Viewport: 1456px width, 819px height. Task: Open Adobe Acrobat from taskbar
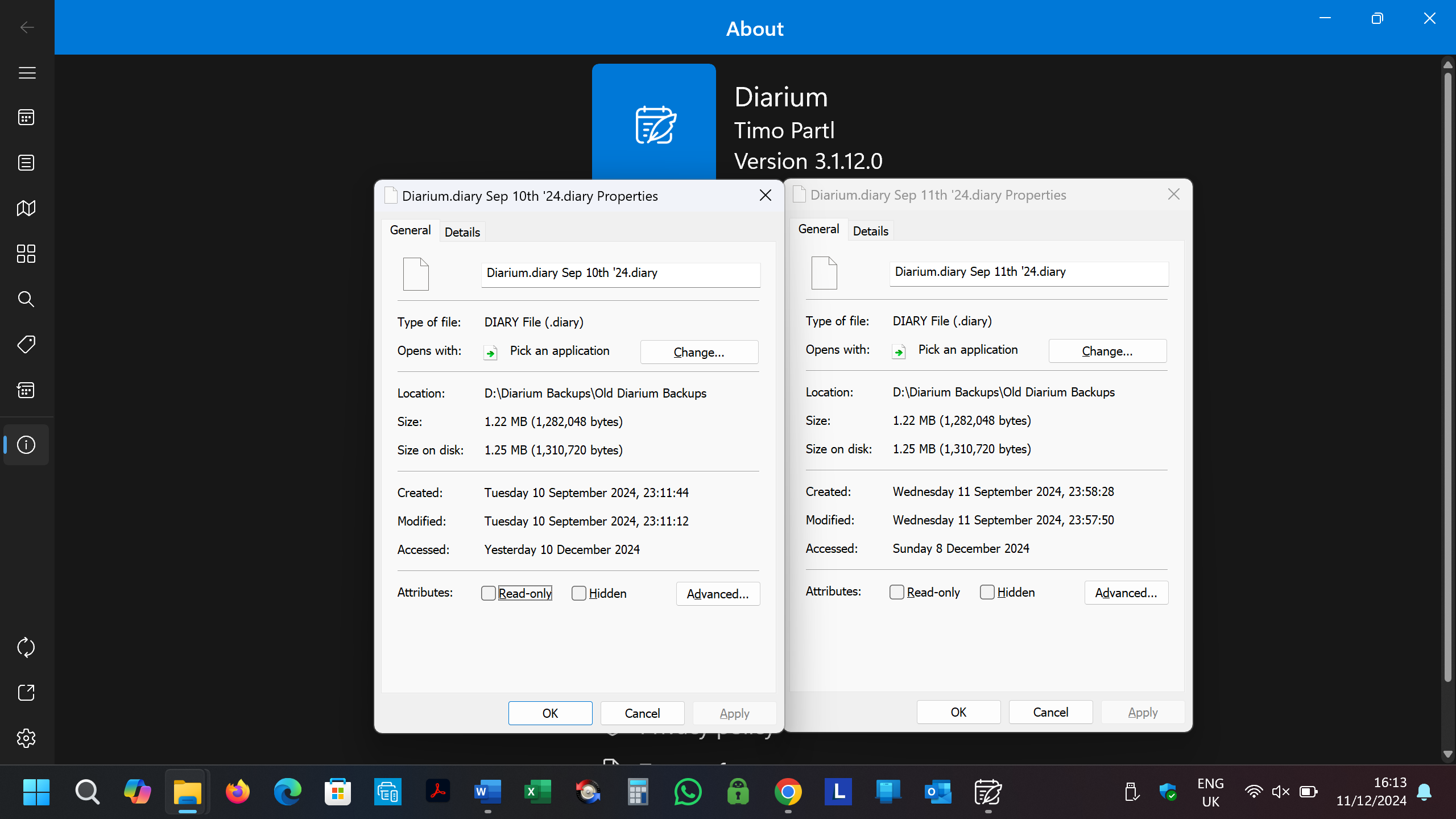[x=437, y=792]
